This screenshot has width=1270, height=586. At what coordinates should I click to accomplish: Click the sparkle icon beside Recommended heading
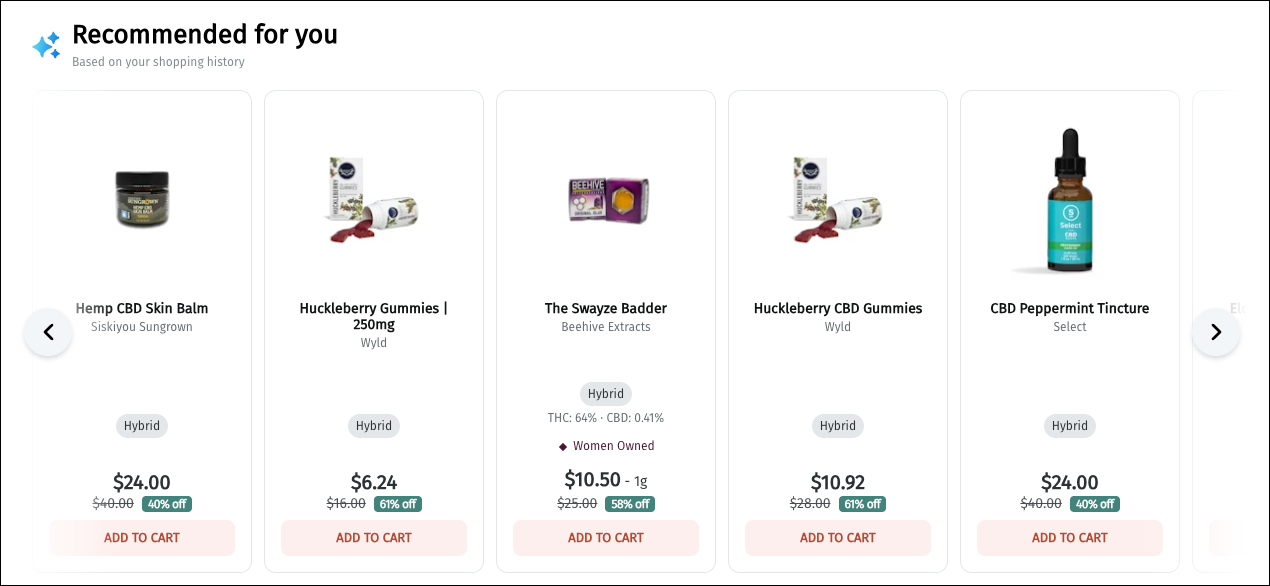(x=46, y=45)
